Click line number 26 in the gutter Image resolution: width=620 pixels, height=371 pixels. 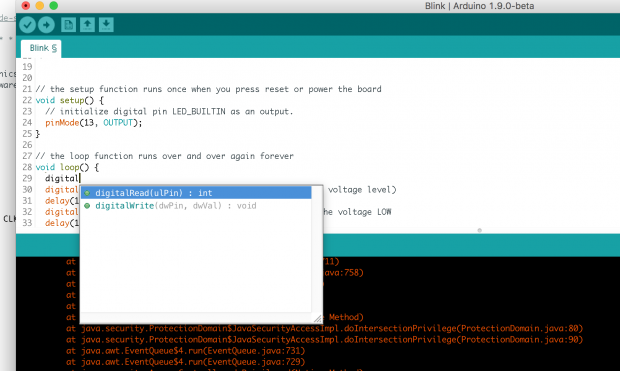point(27,145)
